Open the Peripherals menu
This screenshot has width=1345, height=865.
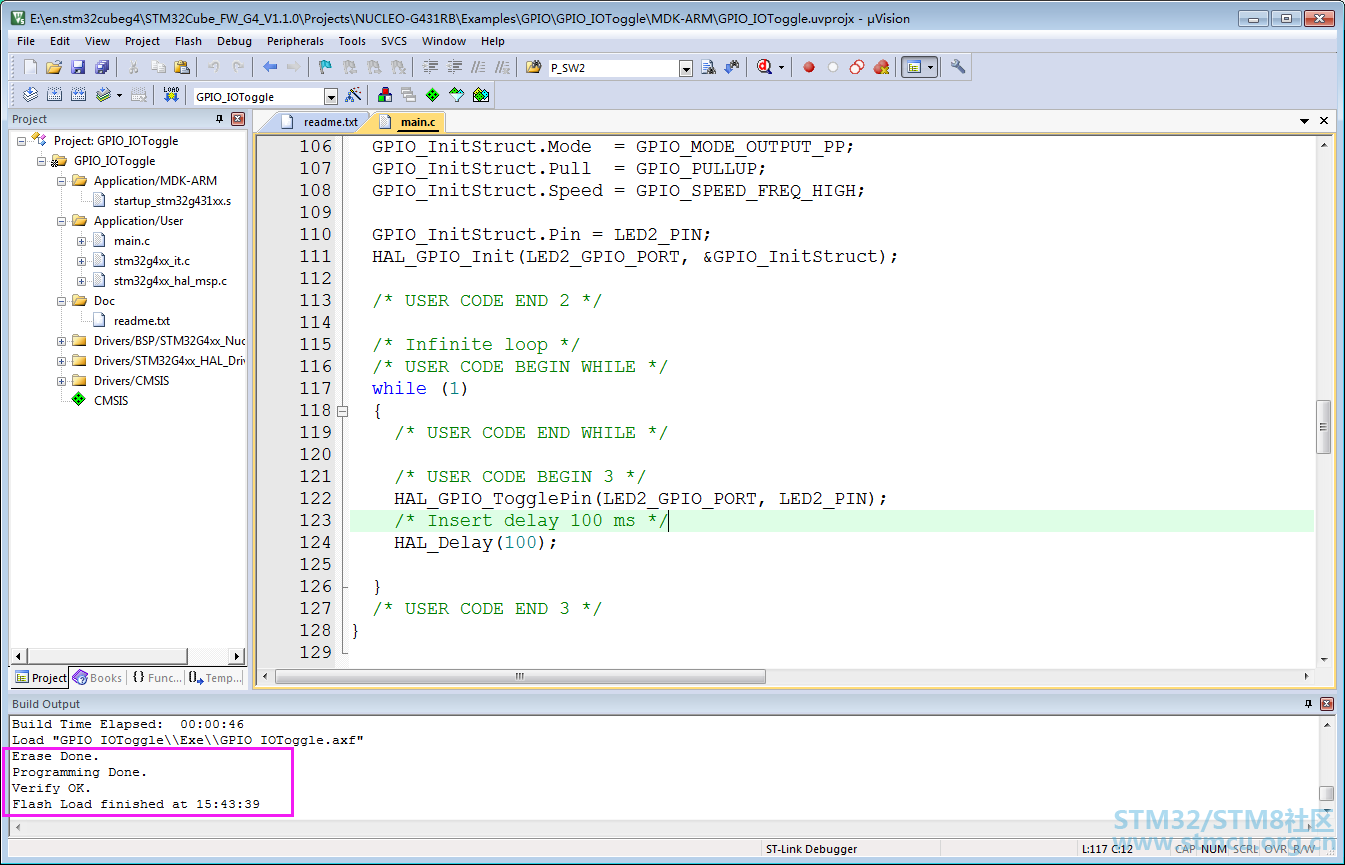(295, 41)
